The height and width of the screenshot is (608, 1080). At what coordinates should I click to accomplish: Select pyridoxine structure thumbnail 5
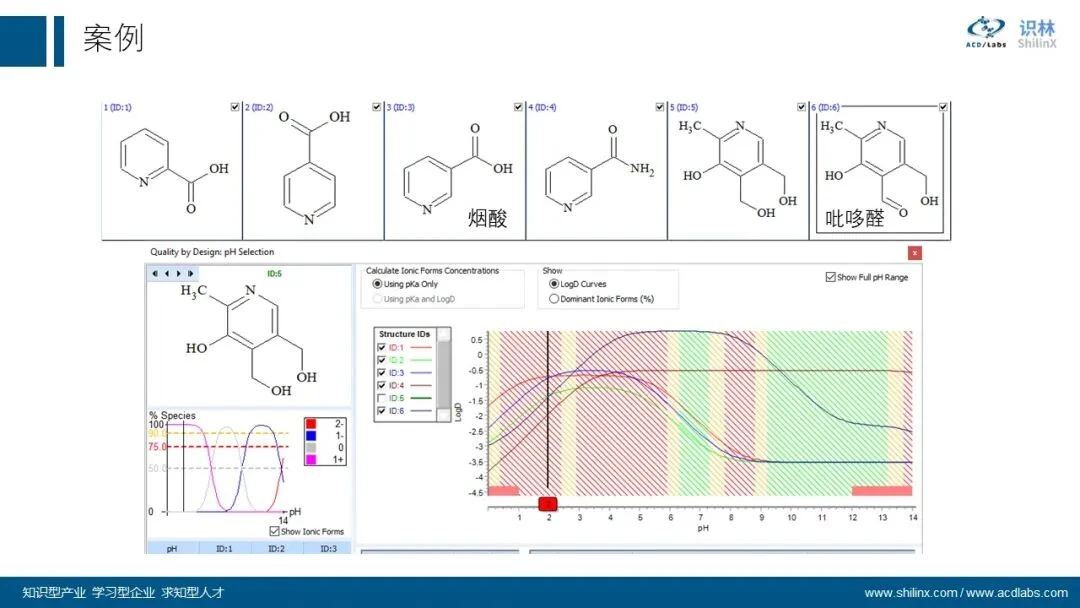[738, 171]
